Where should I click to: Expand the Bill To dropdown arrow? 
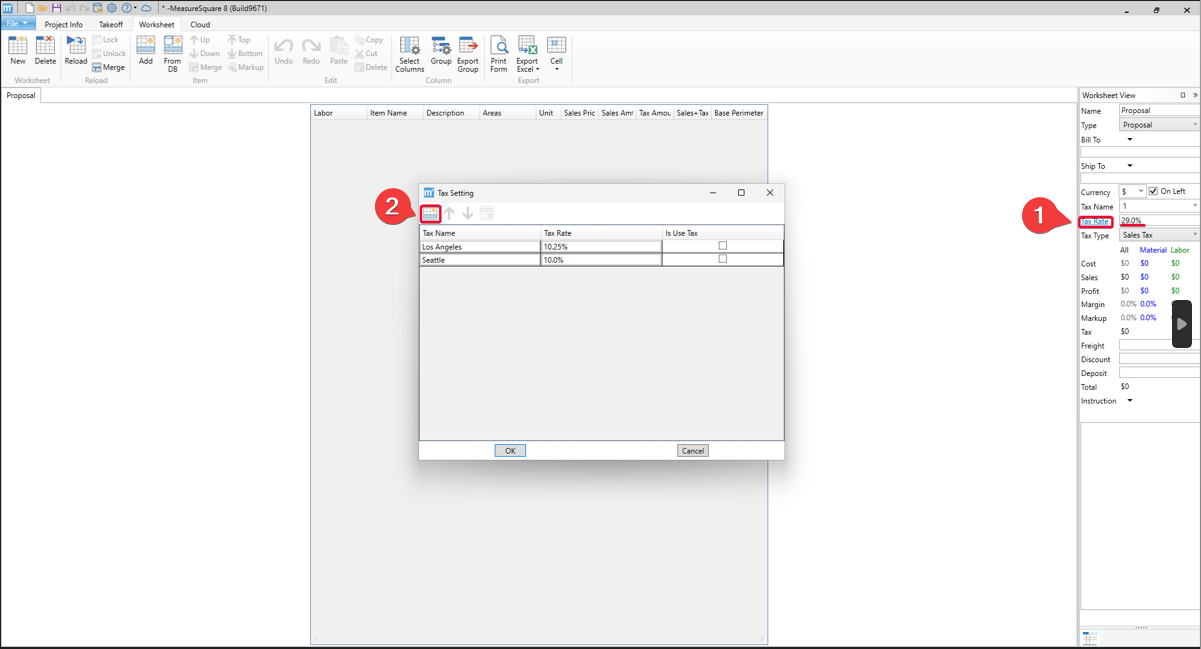tap(1130, 140)
